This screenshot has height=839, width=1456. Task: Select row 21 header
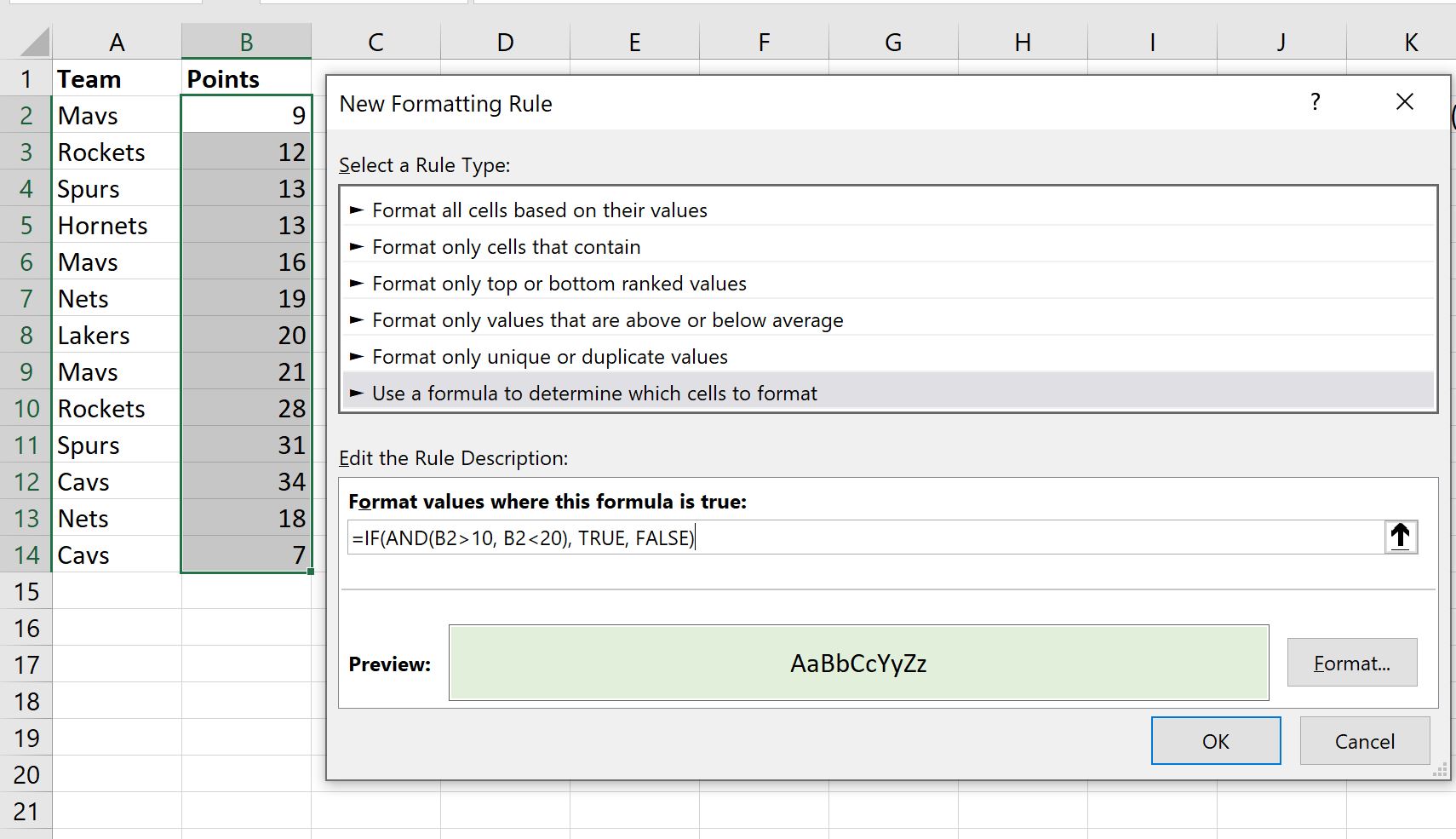pos(26,811)
